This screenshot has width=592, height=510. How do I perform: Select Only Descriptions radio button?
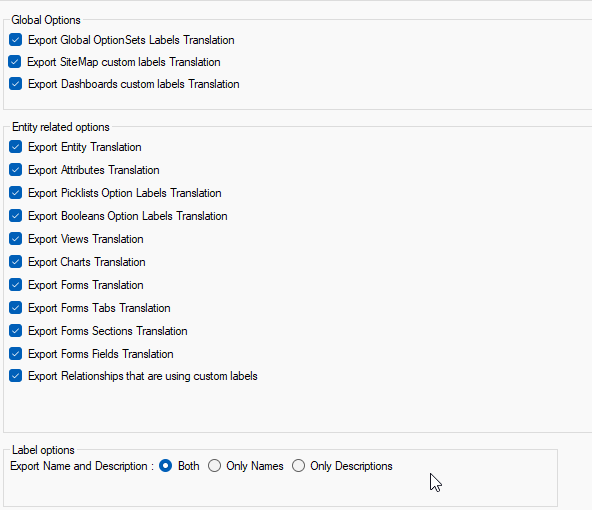pos(298,466)
